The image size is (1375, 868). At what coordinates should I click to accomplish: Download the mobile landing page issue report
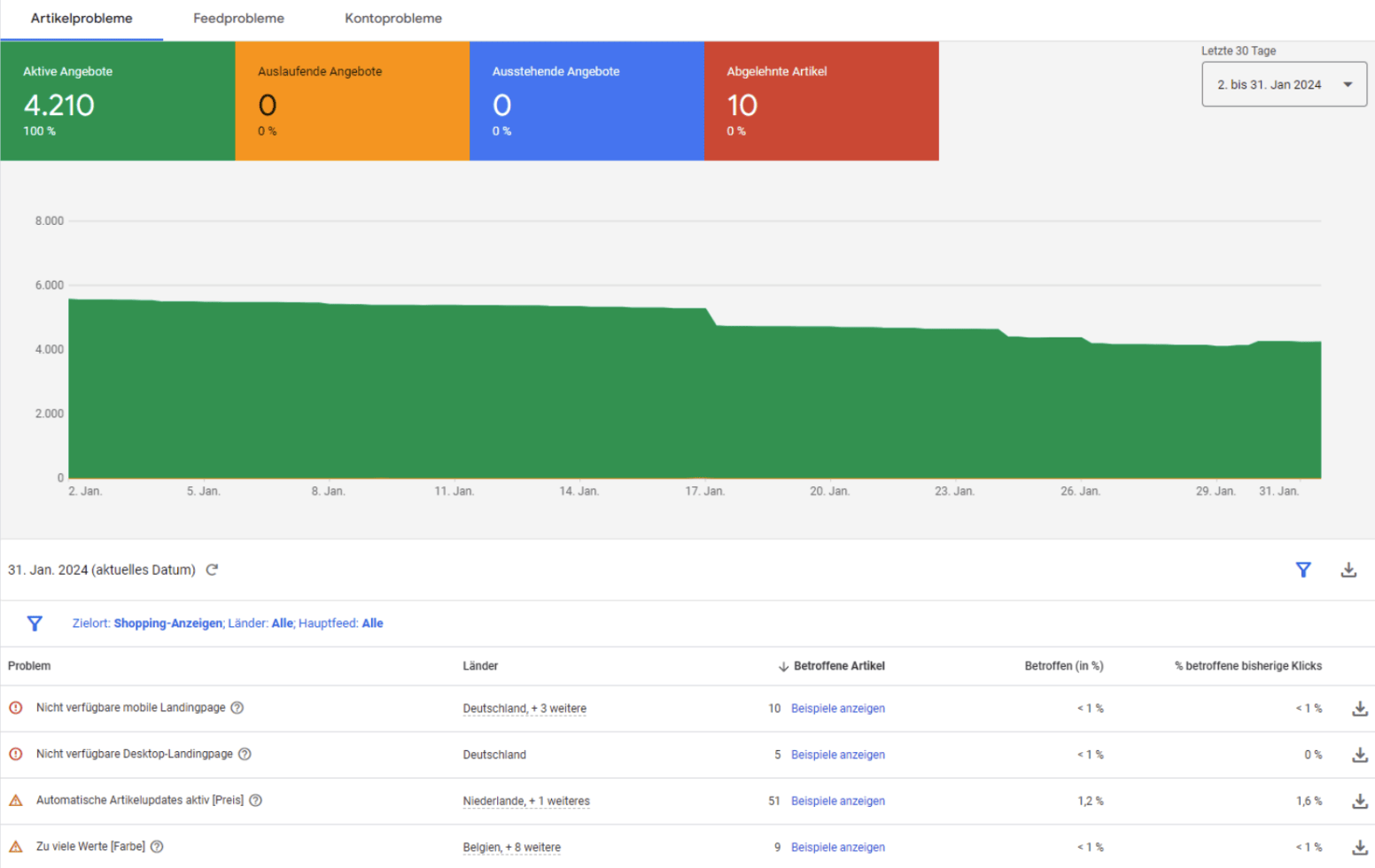coord(1359,708)
